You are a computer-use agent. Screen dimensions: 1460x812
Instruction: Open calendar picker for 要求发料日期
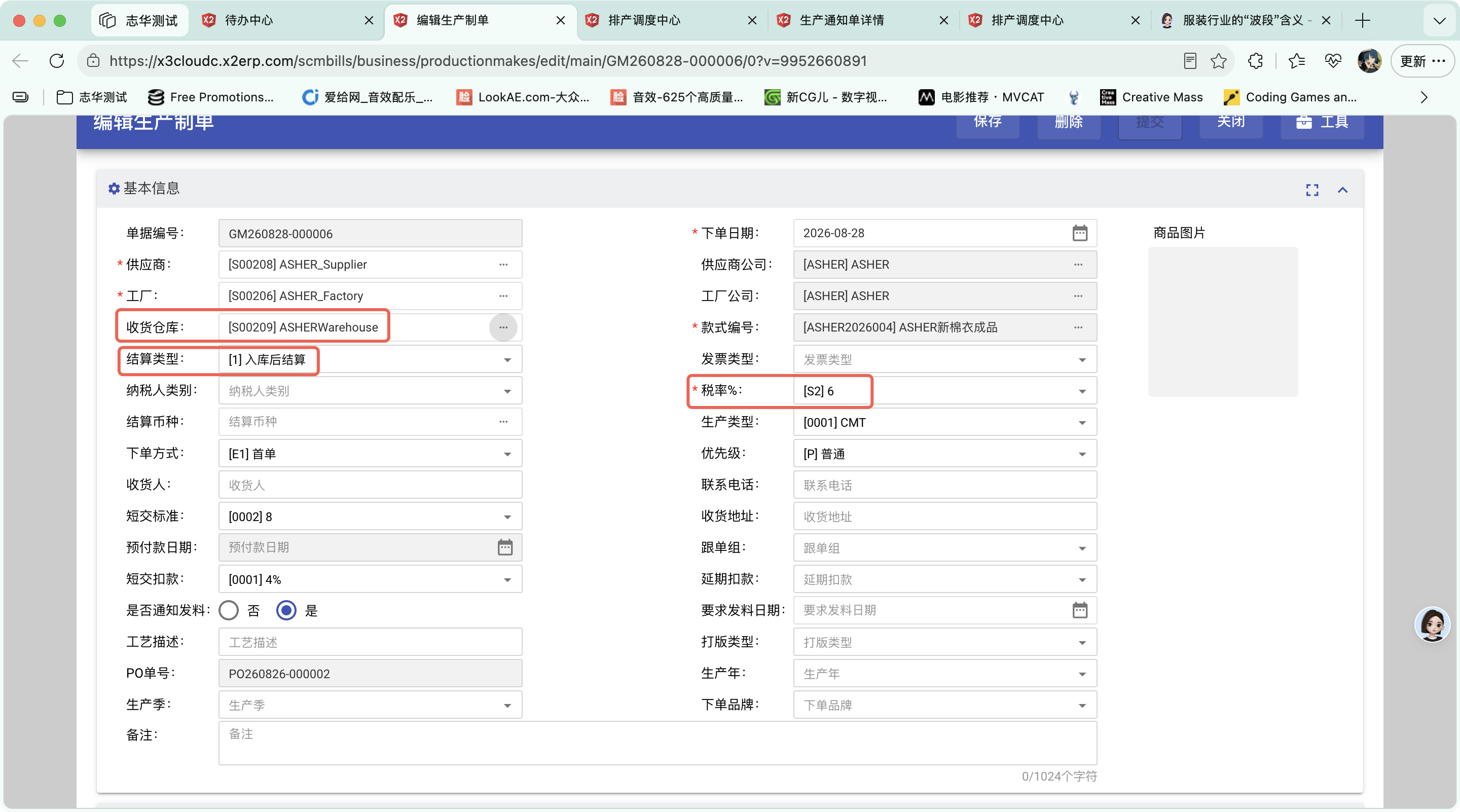(1080, 610)
